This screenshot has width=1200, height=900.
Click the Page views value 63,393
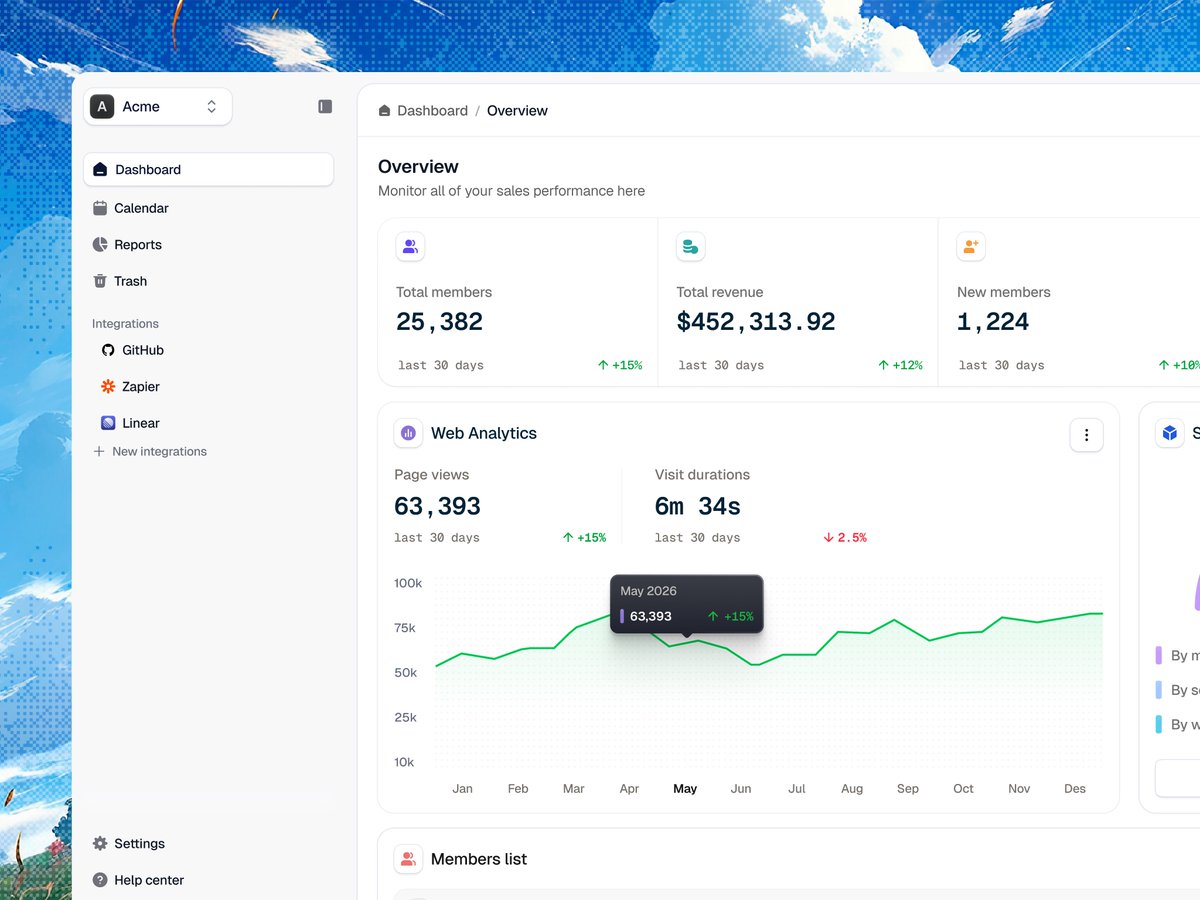click(438, 507)
